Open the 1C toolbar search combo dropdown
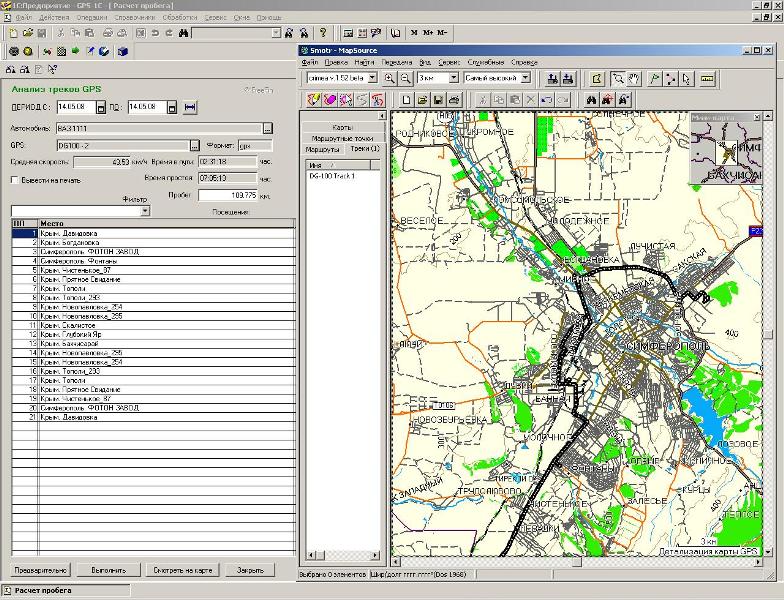 276,33
